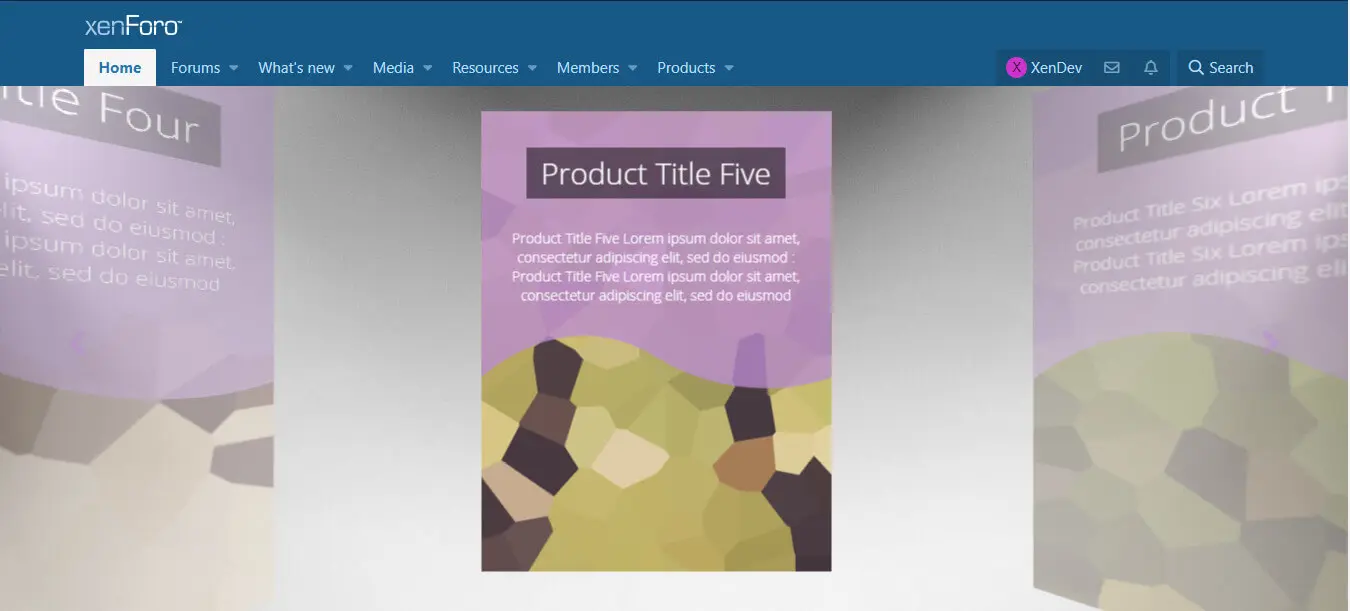Image resolution: width=1350 pixels, height=611 pixels.
Task: Expand the Products dropdown arrow
Action: coord(729,68)
